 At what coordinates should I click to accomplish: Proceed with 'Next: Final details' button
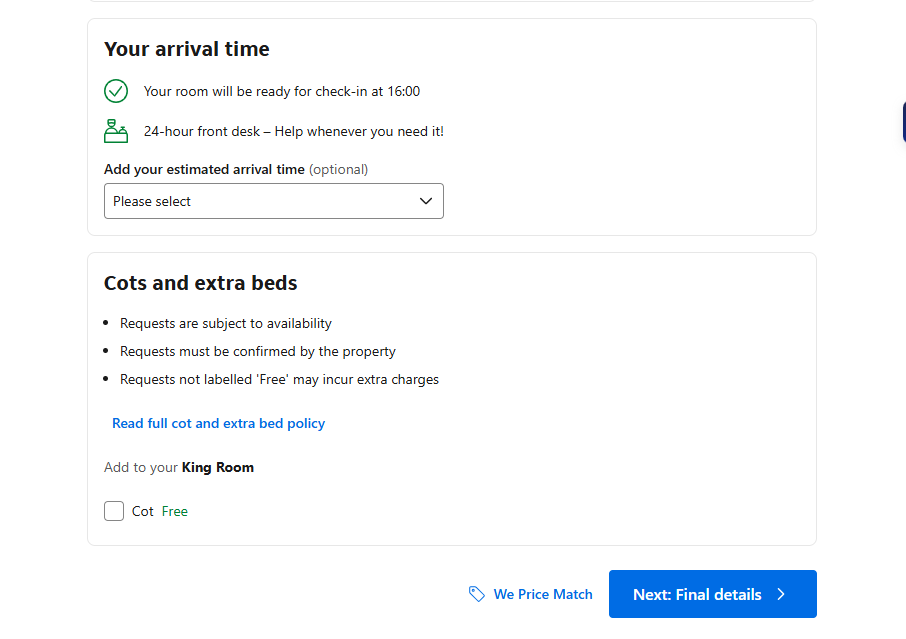(698, 594)
